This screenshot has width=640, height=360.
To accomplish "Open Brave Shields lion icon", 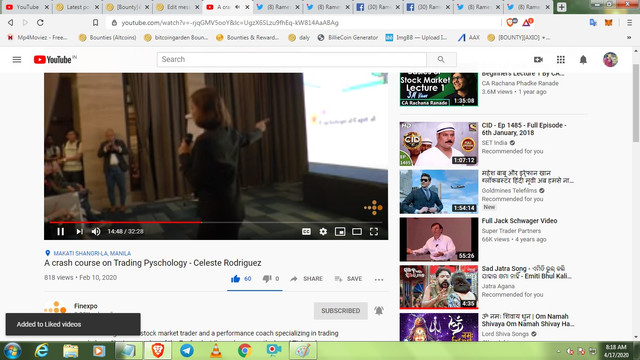I will (x=511, y=22).
